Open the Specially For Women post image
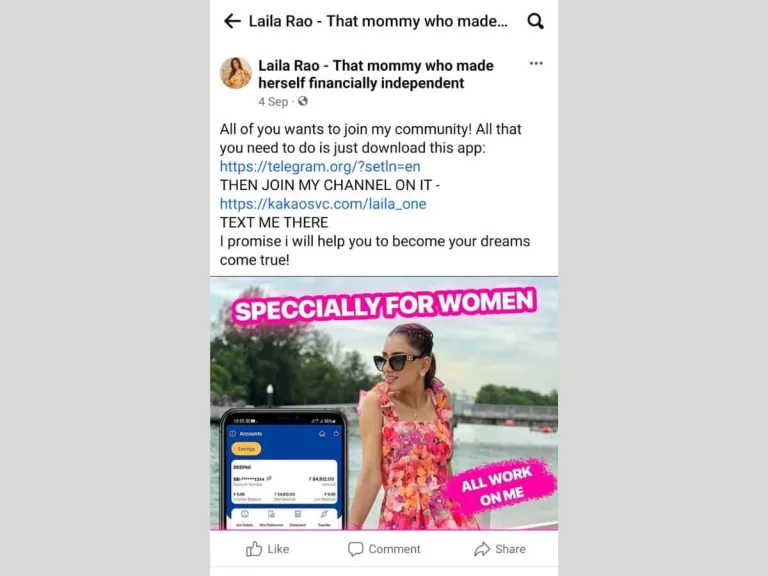This screenshot has height=576, width=768. coord(384,403)
